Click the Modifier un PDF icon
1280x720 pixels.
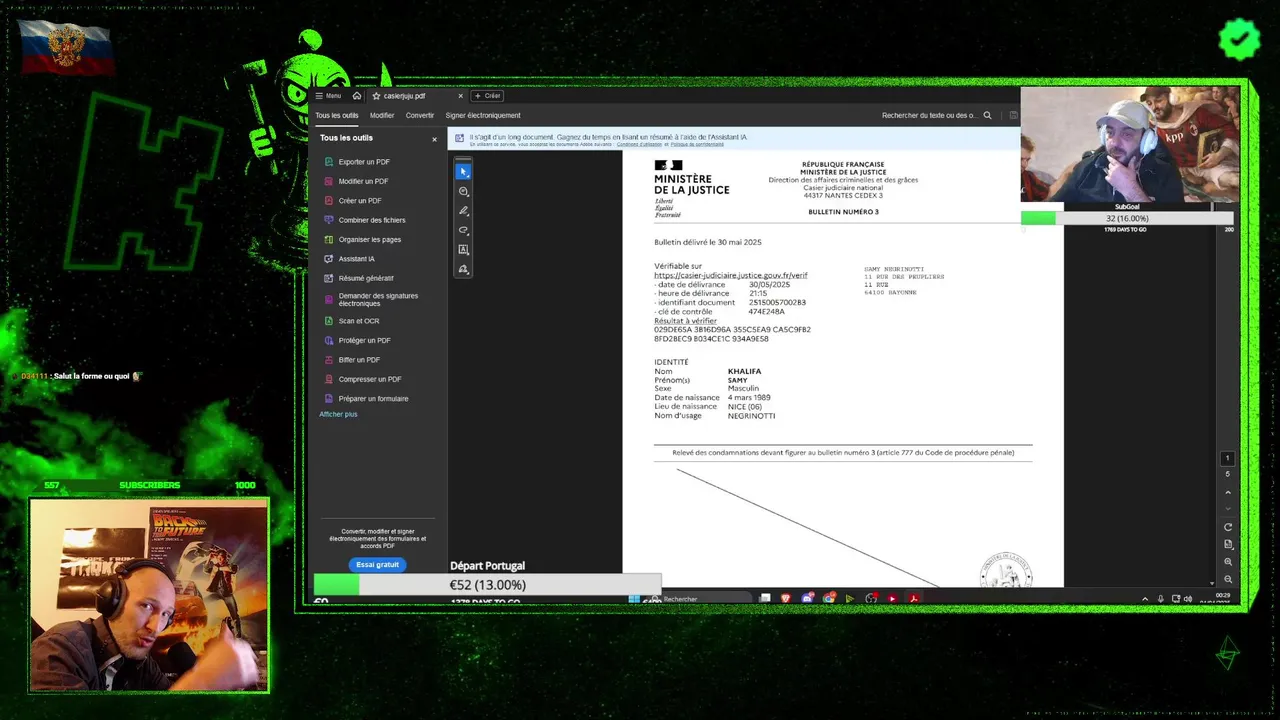click(x=329, y=181)
